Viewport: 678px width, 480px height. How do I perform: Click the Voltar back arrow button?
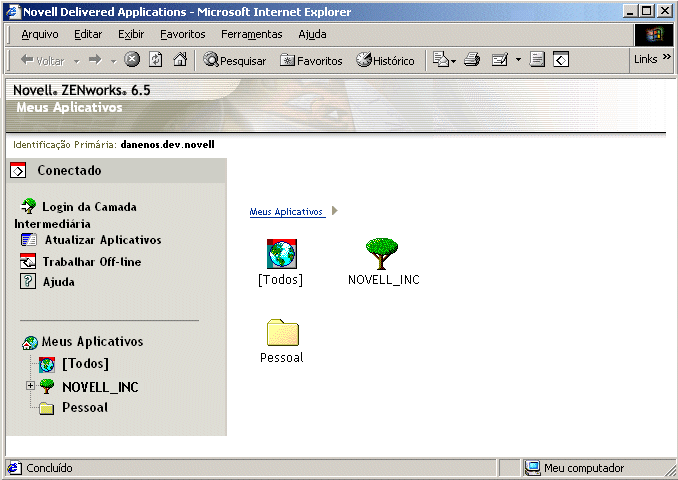(x=42, y=60)
